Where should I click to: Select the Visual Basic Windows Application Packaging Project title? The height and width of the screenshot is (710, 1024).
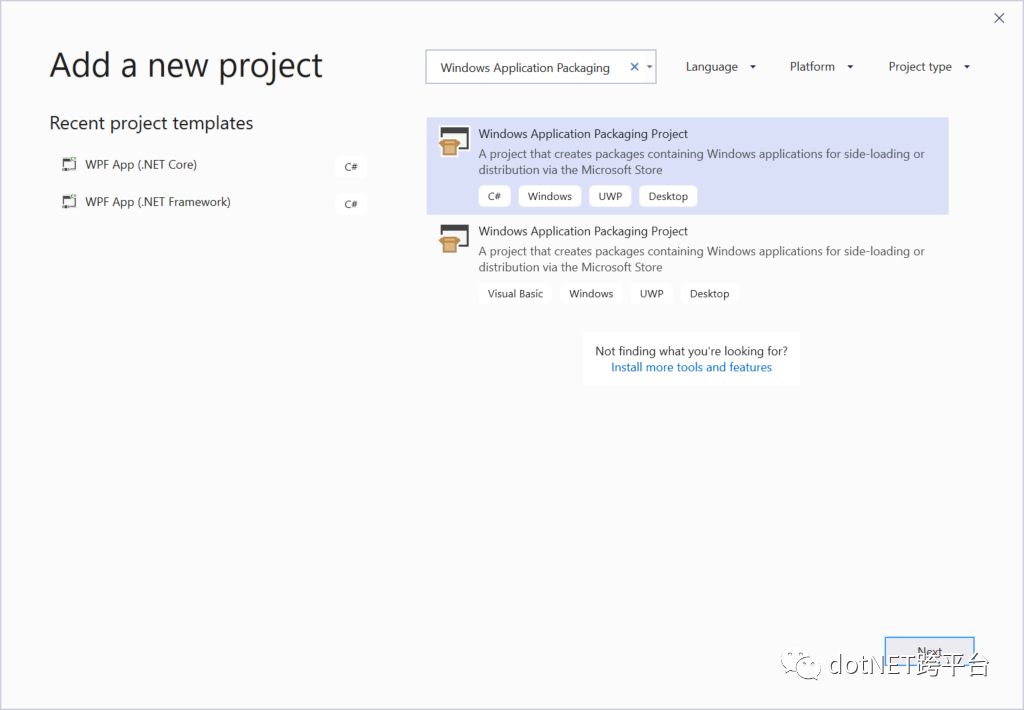583,231
